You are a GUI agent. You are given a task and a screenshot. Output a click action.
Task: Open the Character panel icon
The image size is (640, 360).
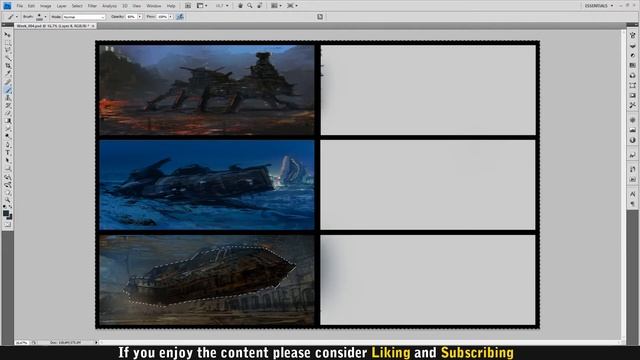pos(632,194)
